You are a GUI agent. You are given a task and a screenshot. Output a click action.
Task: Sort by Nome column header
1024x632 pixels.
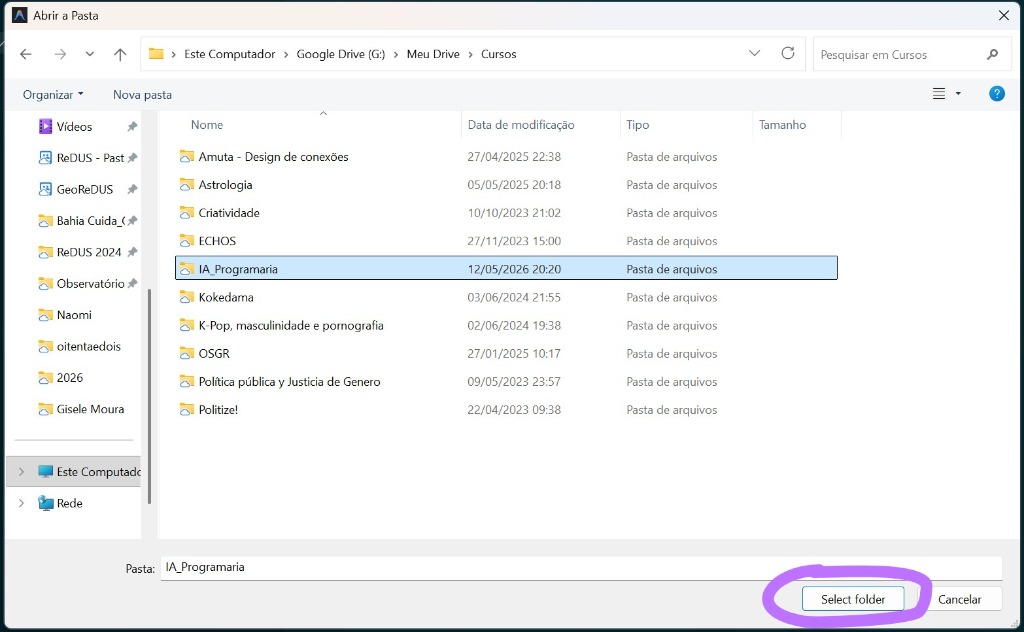coord(206,125)
